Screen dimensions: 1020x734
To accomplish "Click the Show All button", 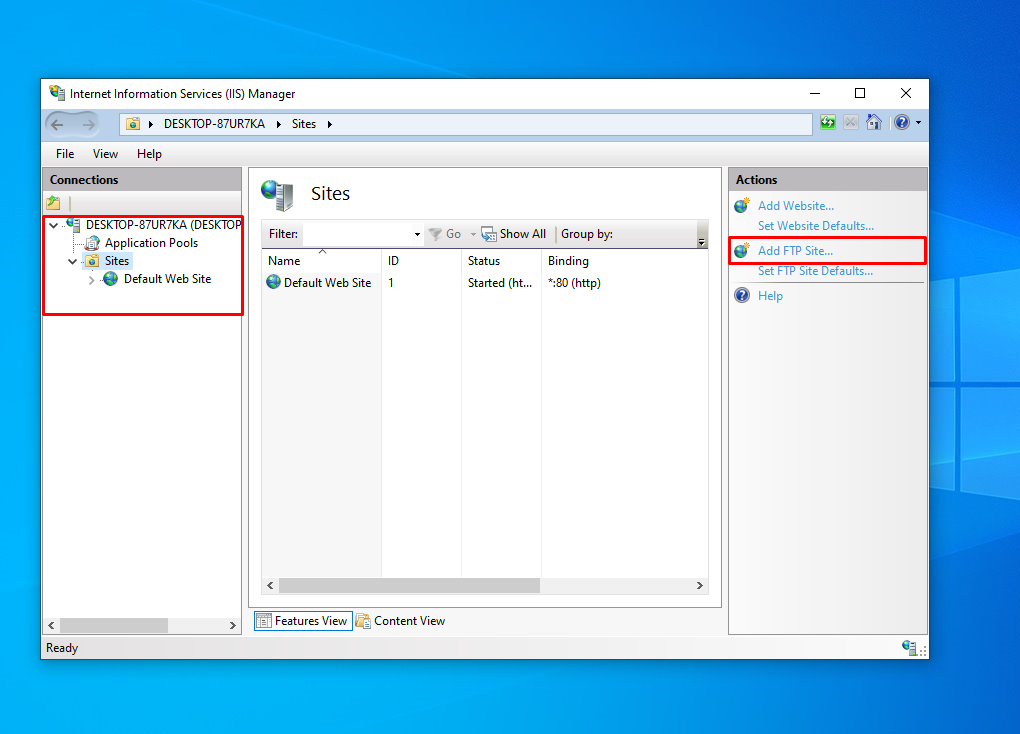I will 514,234.
